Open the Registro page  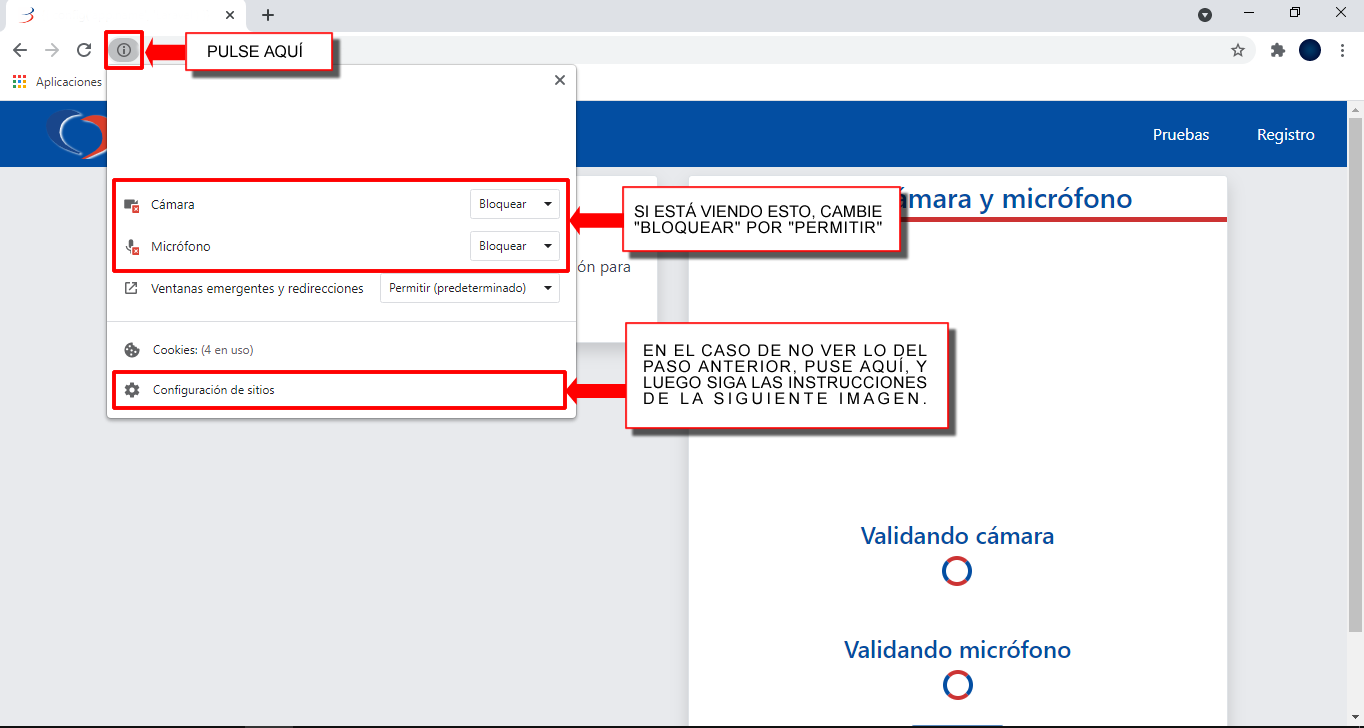click(1285, 135)
